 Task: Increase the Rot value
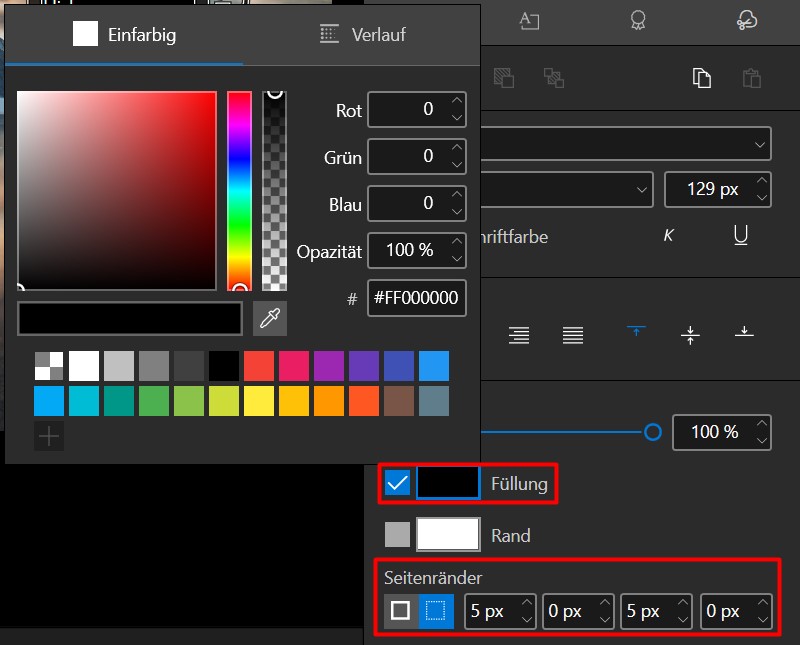click(457, 101)
